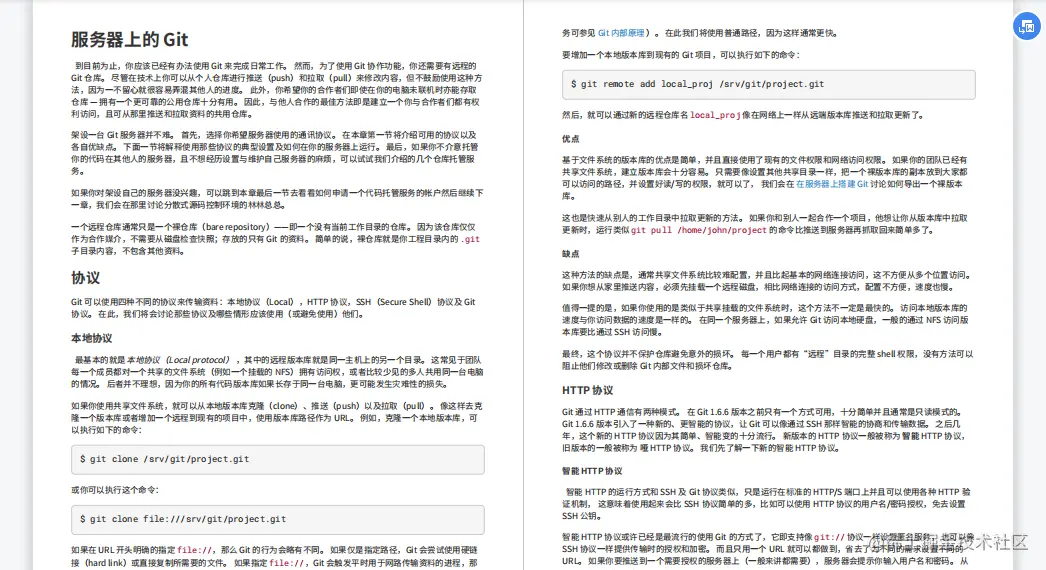Click the "git clone /srv/git/project.git" code block
Image resolution: width=1046 pixels, height=570 pixels.
point(278,460)
